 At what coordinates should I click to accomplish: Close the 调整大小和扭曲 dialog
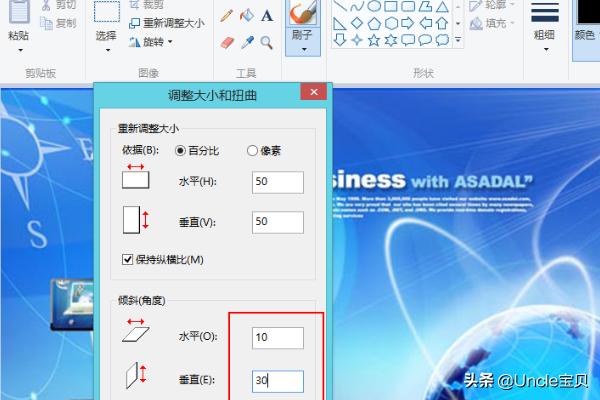(x=314, y=92)
